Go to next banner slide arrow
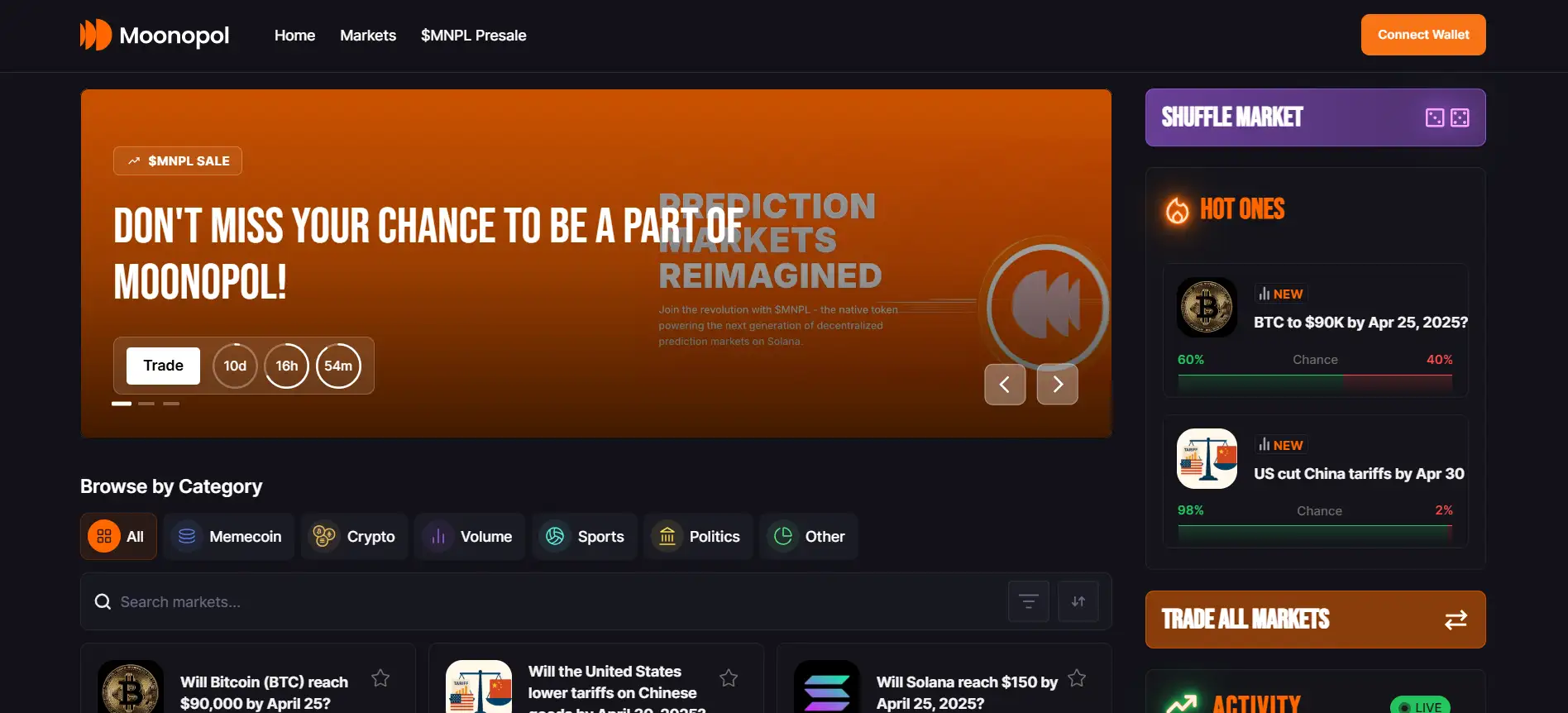The height and width of the screenshot is (713, 1568). [x=1057, y=385]
